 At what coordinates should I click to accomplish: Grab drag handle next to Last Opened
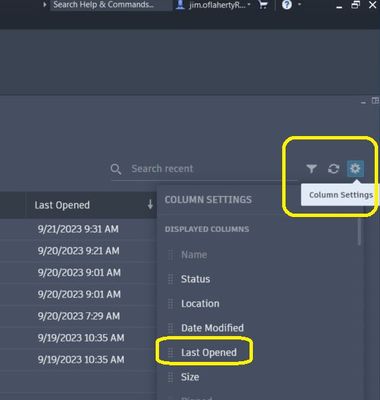171,352
